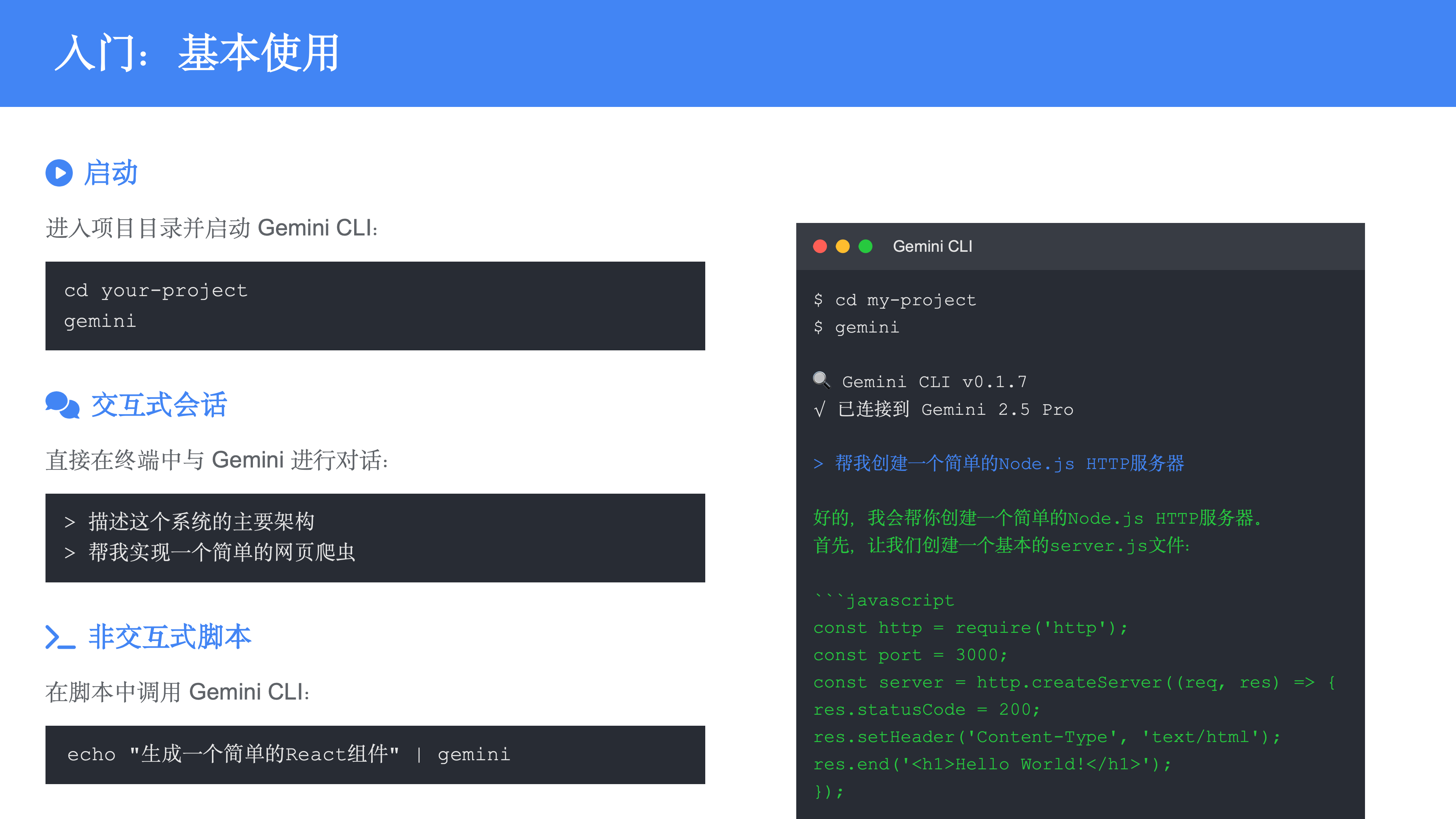The image size is (1456, 819).
Task: Click the version text Gemini CLI v0.1.7
Action: pyautogui.click(x=934, y=382)
